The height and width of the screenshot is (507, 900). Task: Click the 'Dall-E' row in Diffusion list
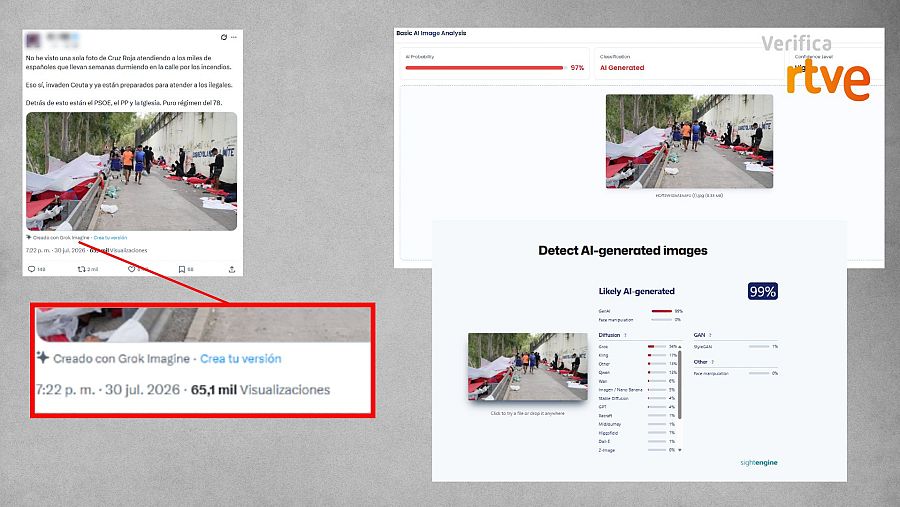click(638, 442)
